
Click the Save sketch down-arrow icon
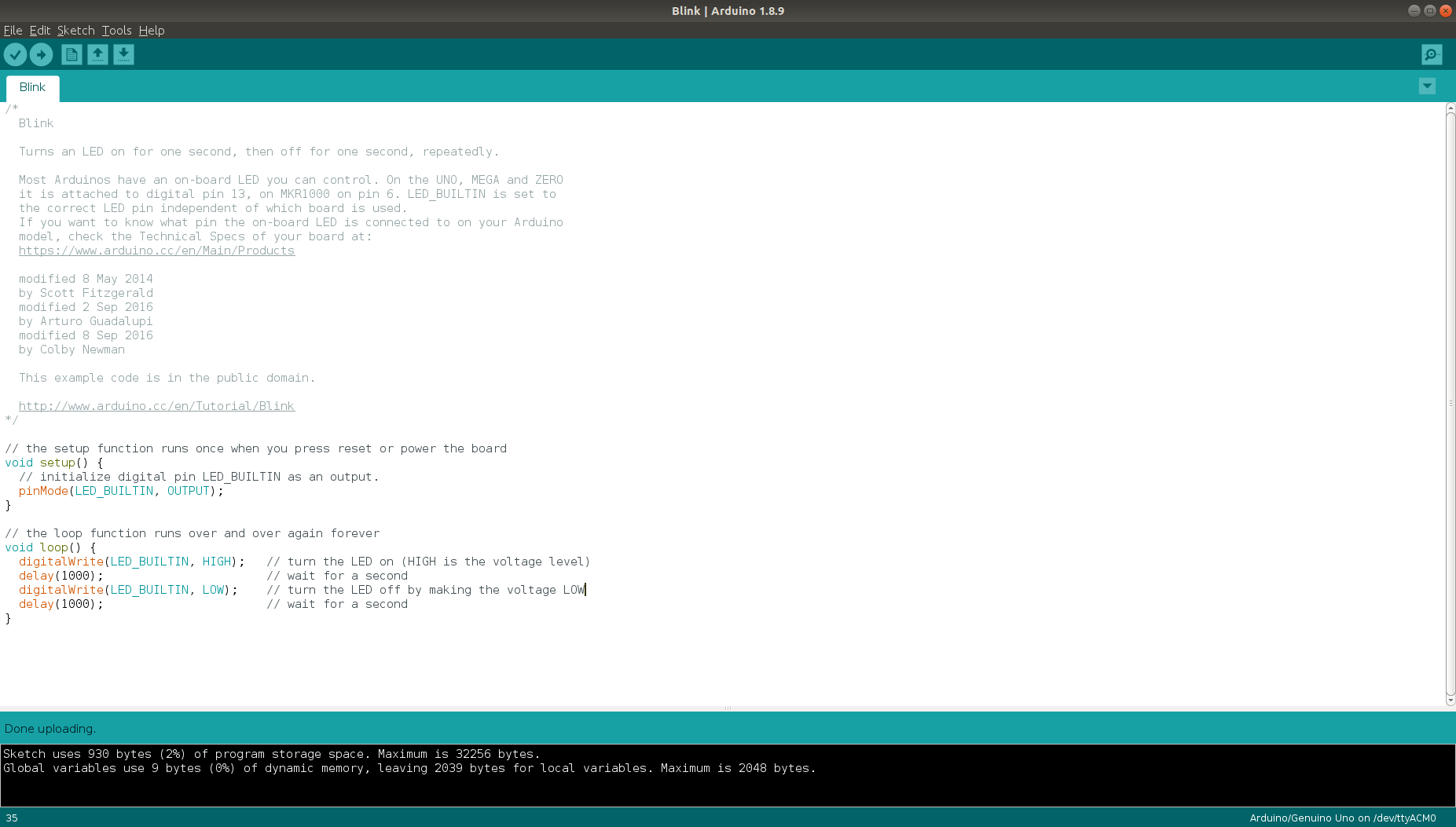(123, 55)
